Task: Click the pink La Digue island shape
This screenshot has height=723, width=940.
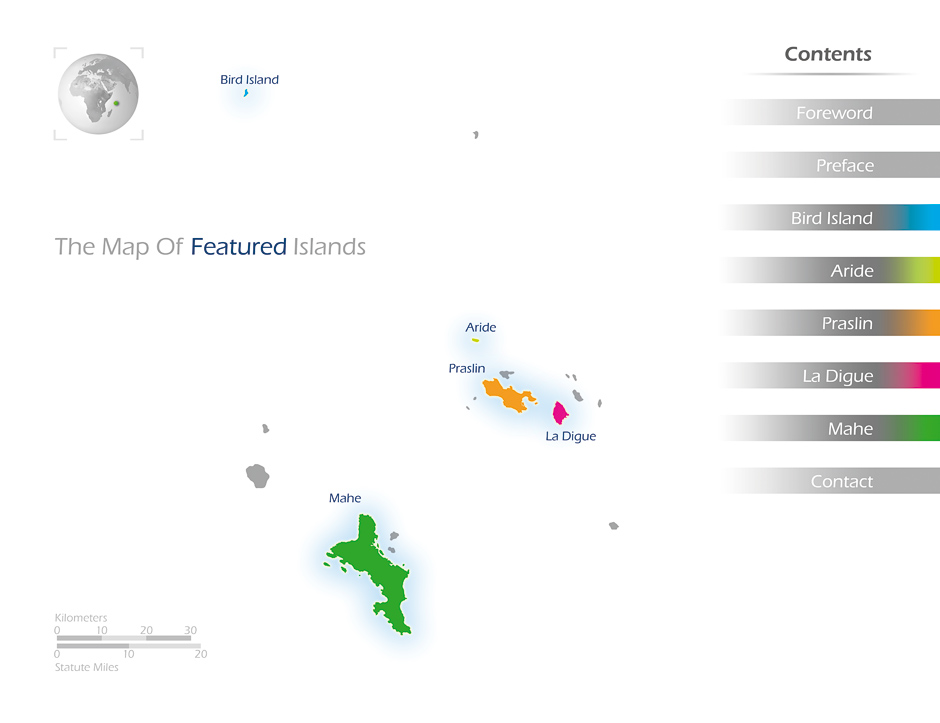Action: [560, 413]
